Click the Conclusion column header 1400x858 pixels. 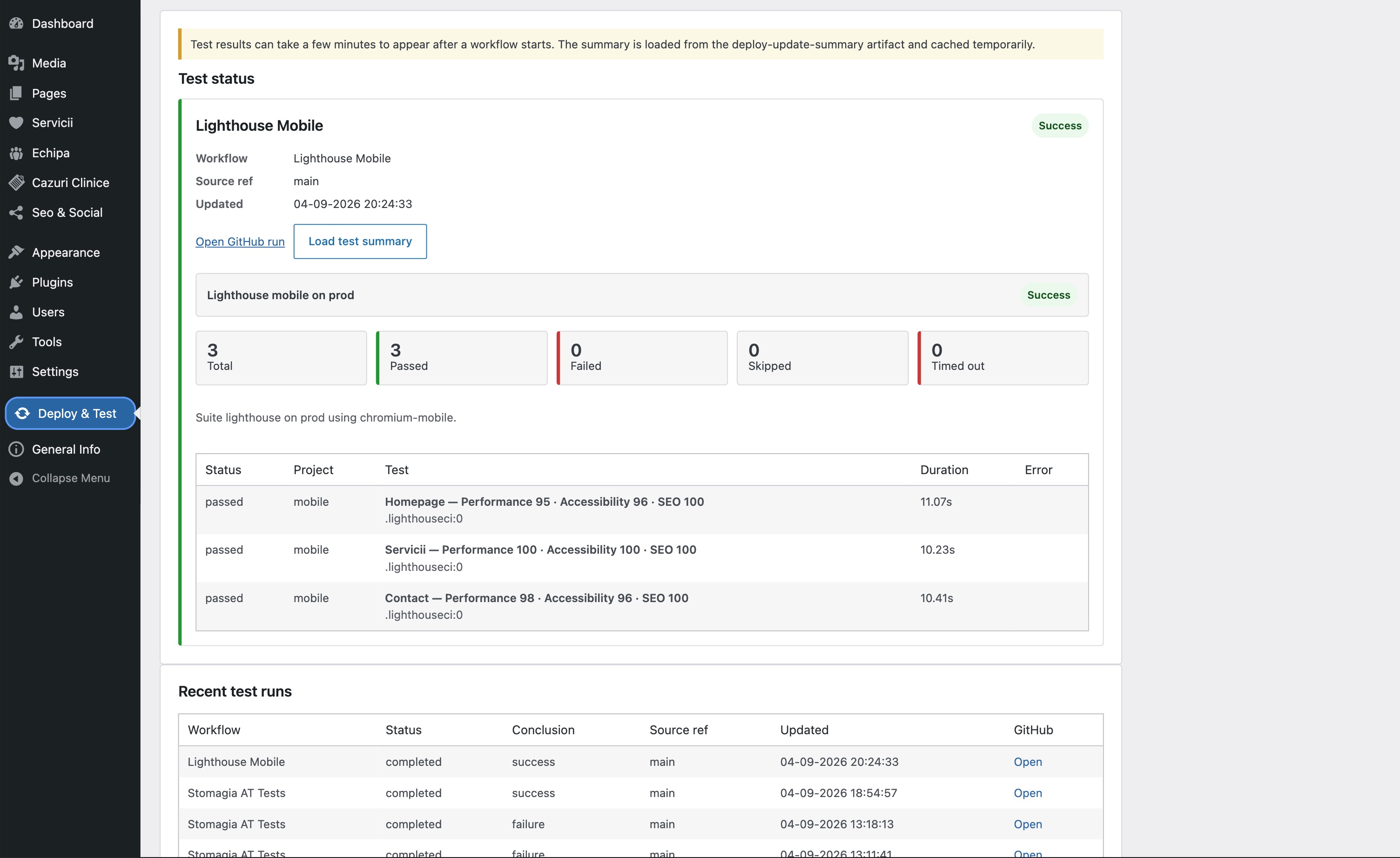coord(543,730)
